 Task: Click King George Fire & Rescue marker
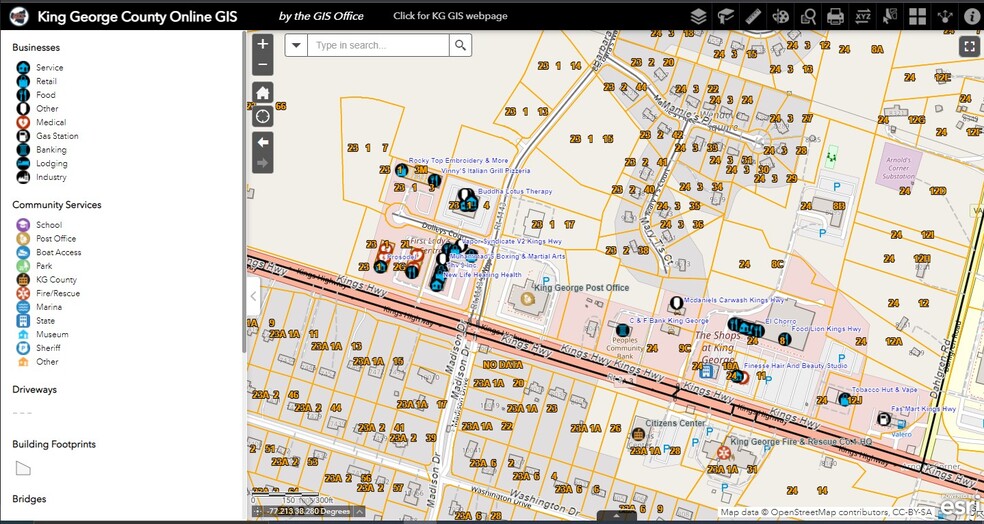point(724,452)
